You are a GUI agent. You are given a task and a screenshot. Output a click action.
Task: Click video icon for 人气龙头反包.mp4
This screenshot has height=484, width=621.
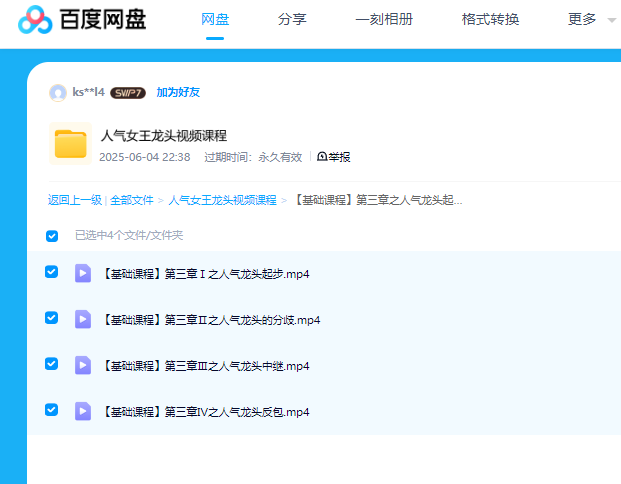pos(83,411)
